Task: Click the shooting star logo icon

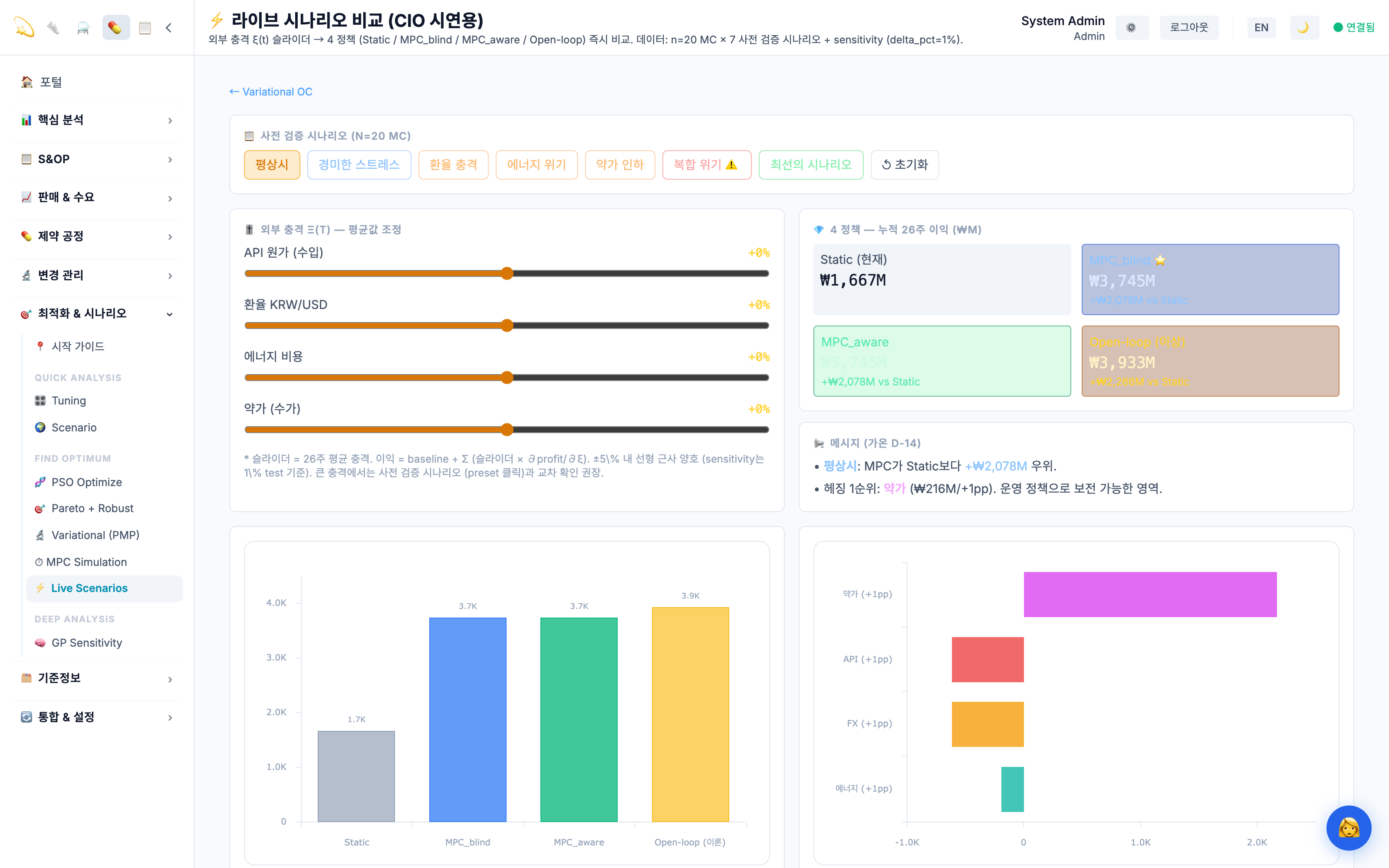Action: (24, 27)
